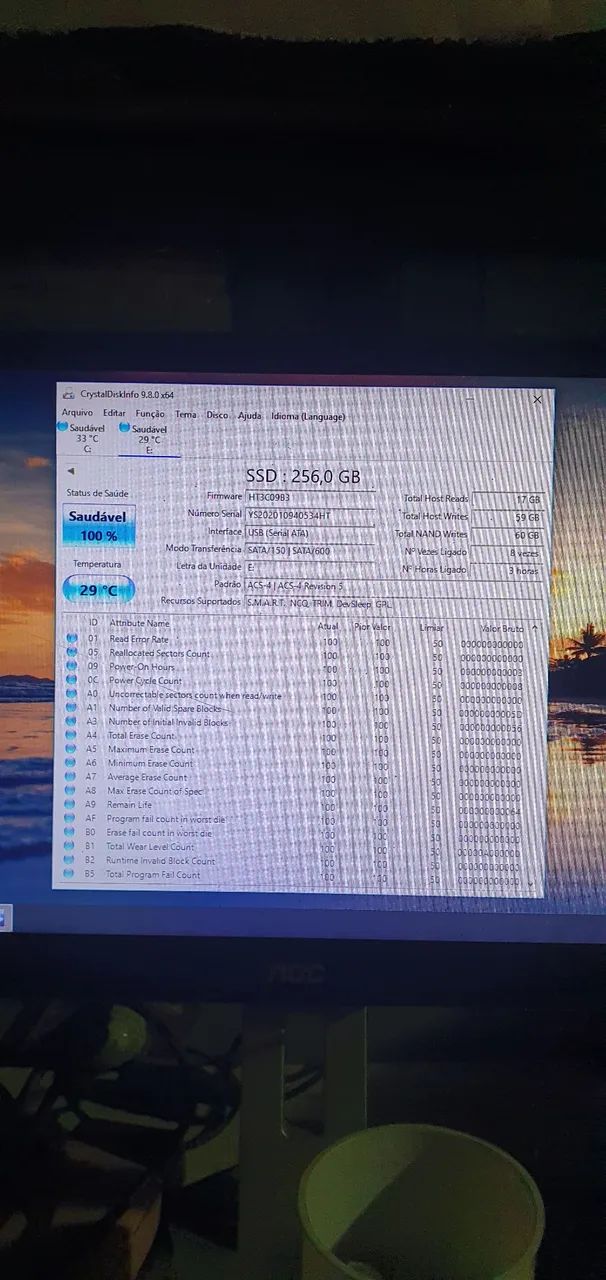This screenshot has height=1280, width=606.
Task: Click status orb of Runtime Invalid Block Count
Action: [70, 860]
